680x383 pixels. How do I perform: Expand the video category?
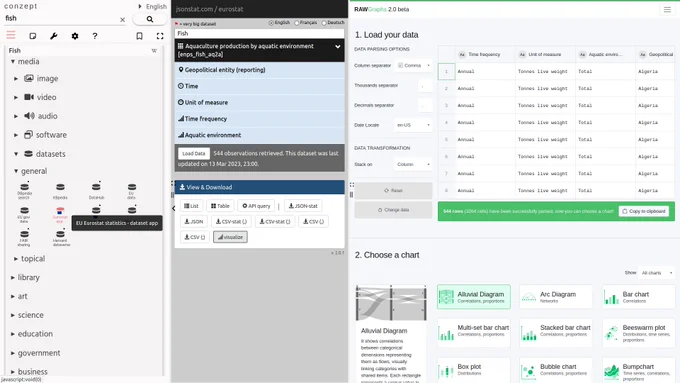click(16, 97)
